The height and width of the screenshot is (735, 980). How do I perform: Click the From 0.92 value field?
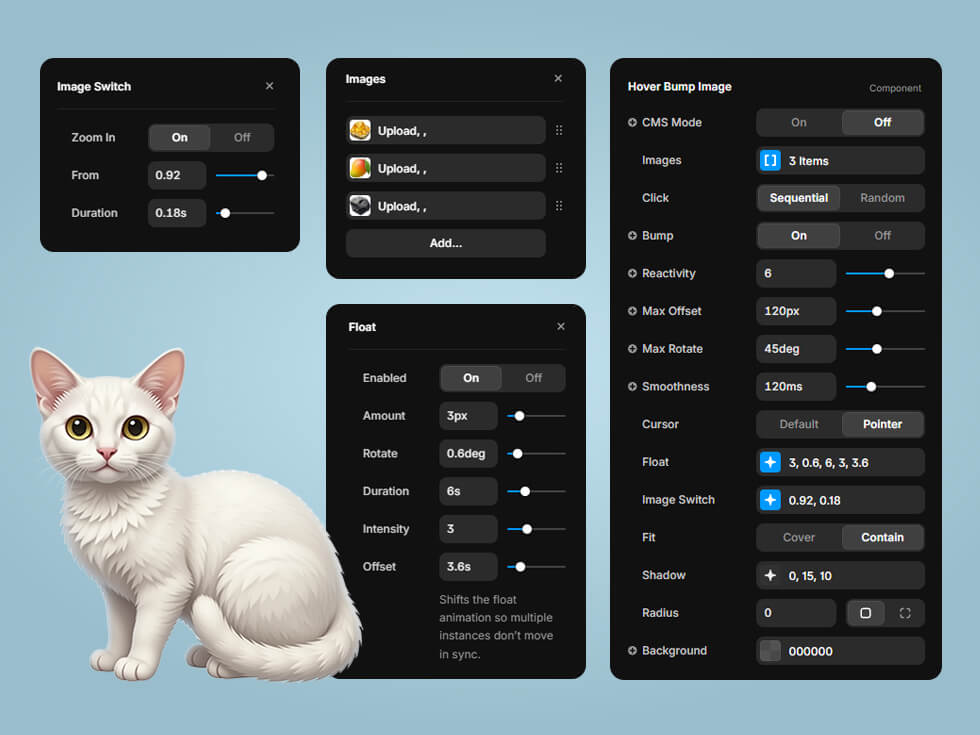[x=177, y=175]
